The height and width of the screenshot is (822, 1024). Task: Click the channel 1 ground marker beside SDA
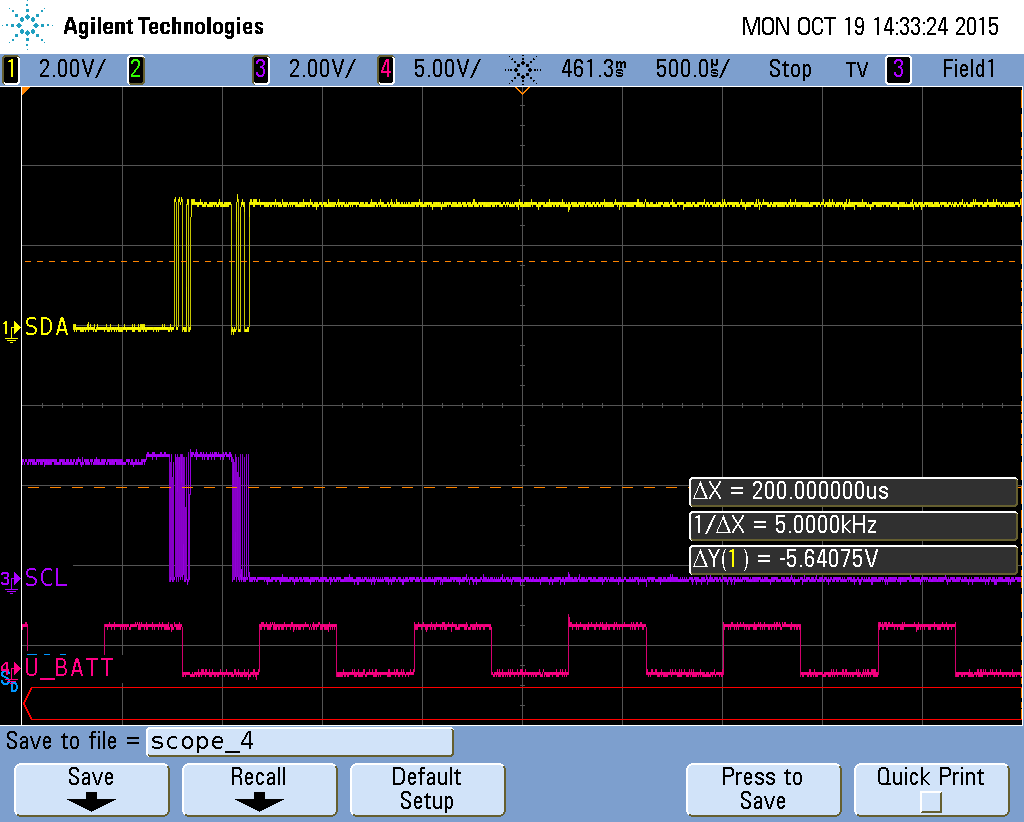point(11,330)
